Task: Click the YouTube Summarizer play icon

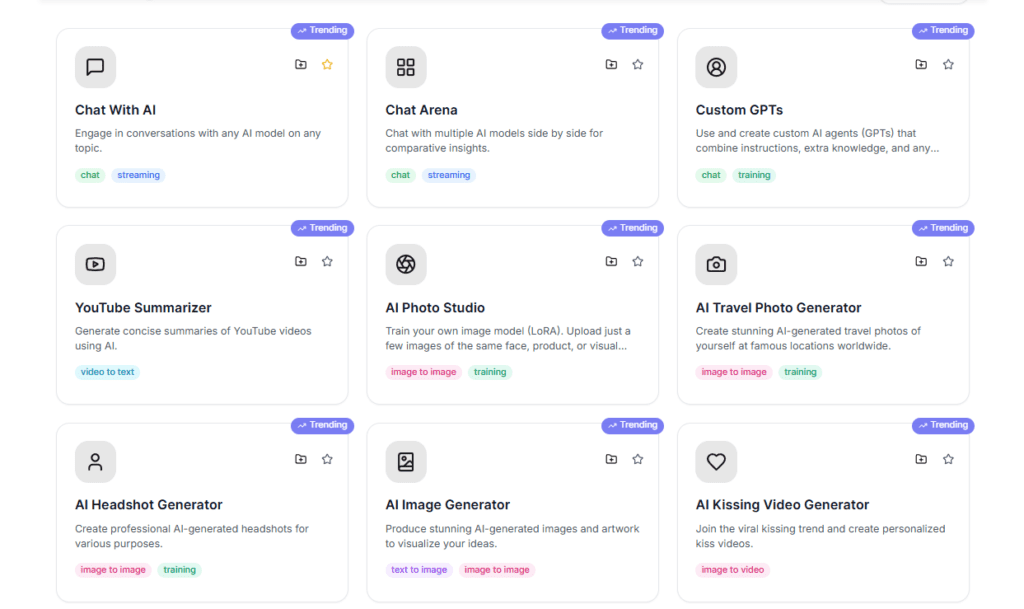Action: coord(95,264)
